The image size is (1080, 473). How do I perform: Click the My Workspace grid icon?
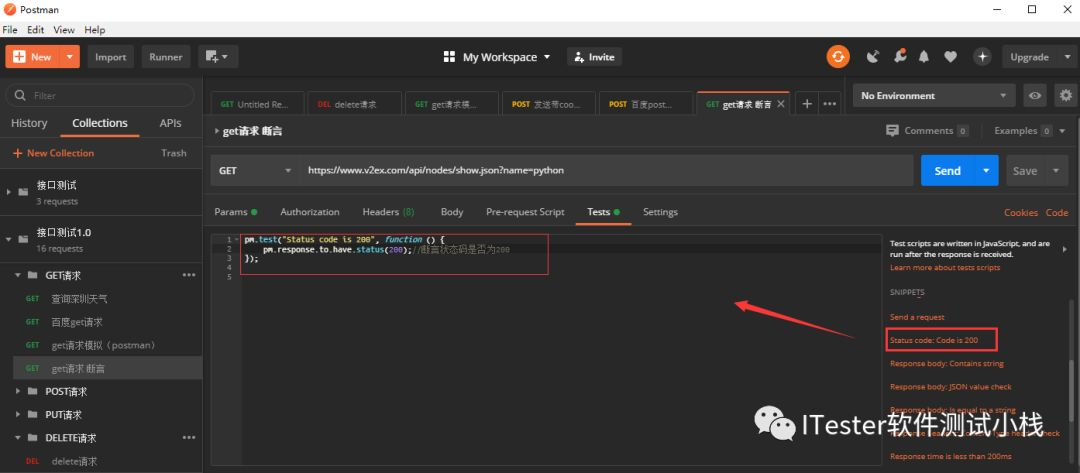450,56
